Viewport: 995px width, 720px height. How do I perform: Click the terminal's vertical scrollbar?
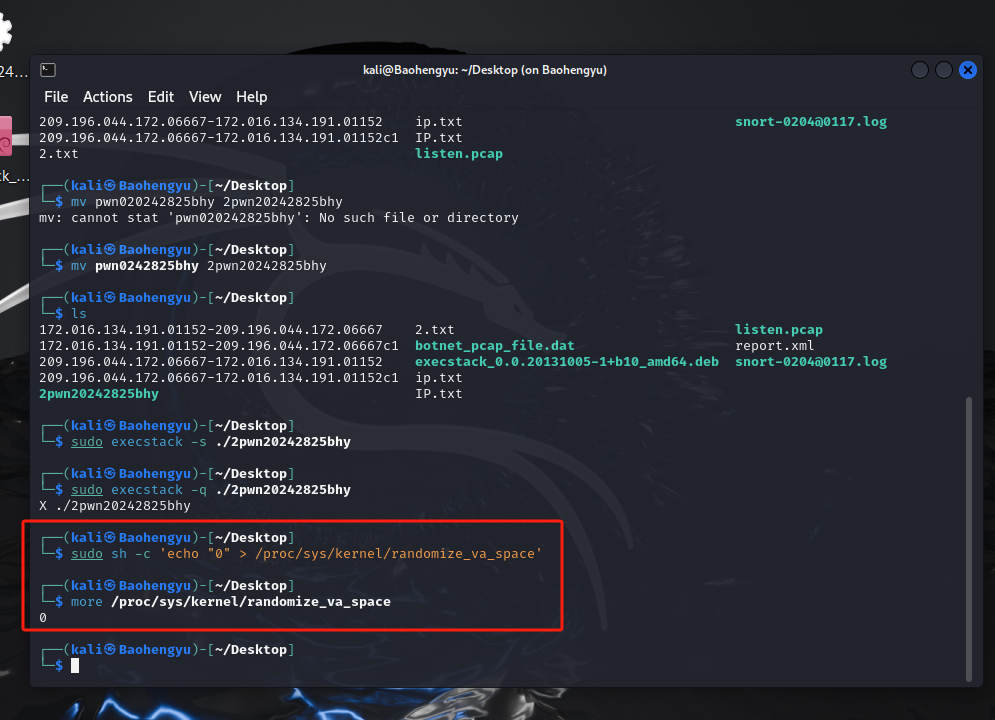tap(968, 538)
